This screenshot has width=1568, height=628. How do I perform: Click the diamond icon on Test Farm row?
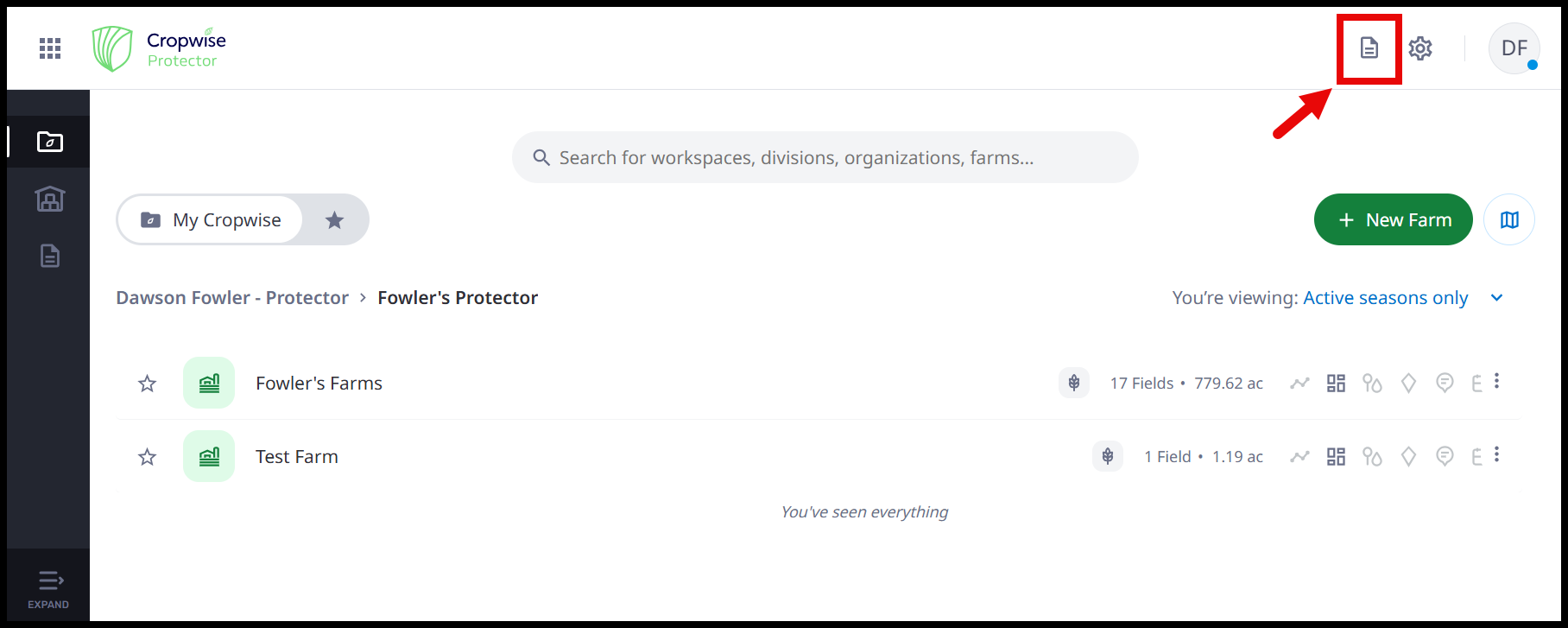(1408, 456)
